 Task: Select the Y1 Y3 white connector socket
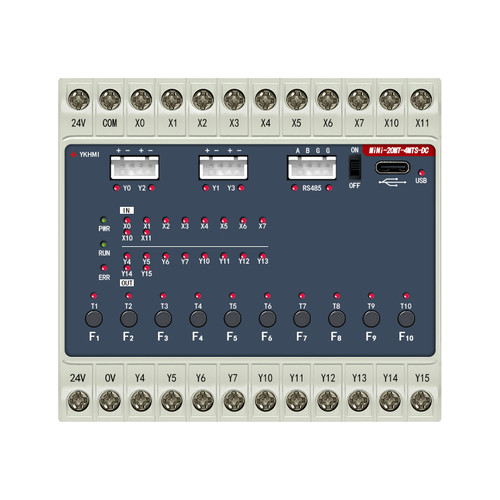tap(223, 167)
